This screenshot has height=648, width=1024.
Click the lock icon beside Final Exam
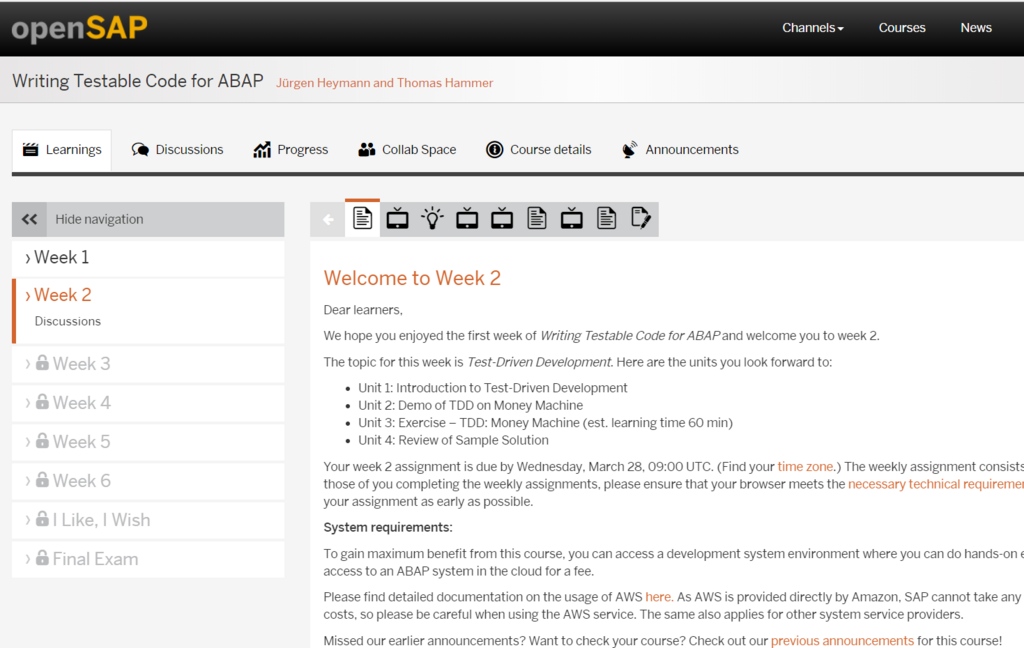(42, 558)
